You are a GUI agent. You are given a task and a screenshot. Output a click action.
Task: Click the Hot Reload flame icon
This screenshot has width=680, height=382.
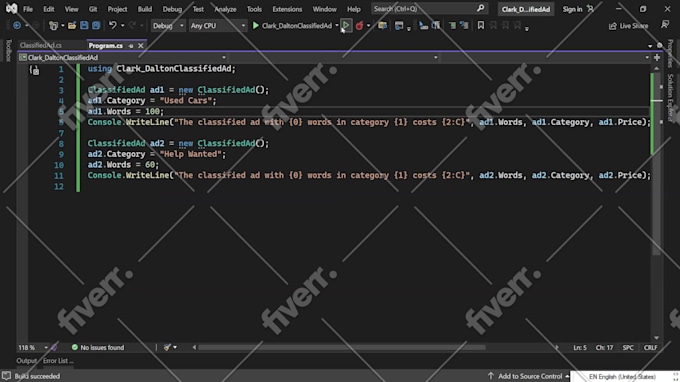pyautogui.click(x=359, y=26)
